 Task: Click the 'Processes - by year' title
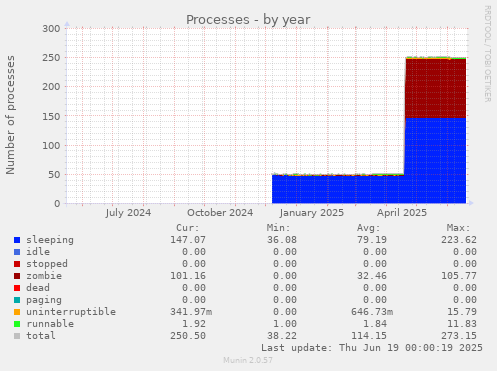[x=248, y=20]
